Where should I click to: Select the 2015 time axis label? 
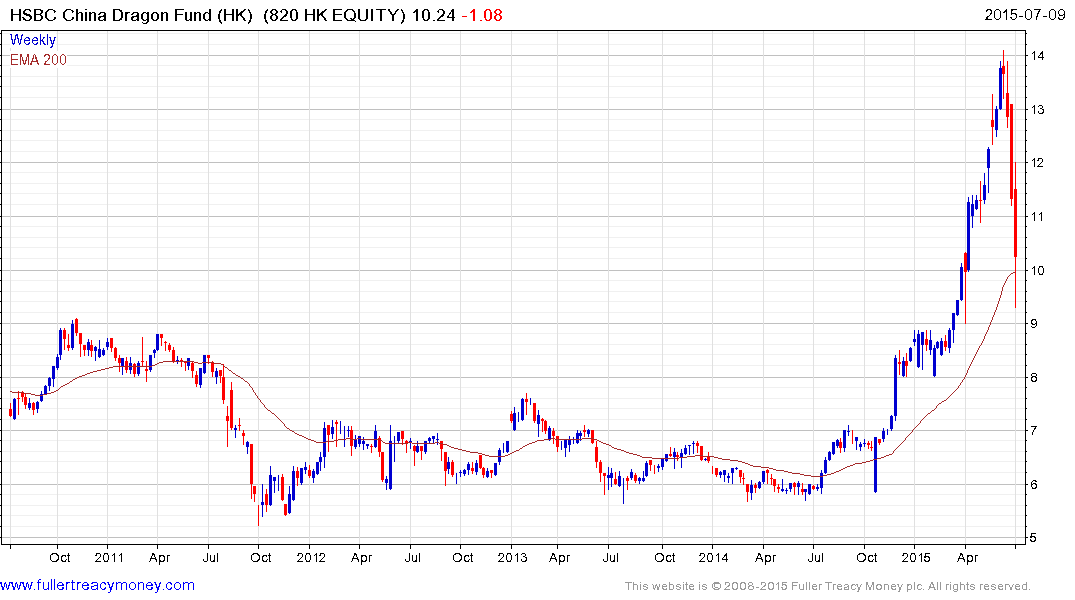[916, 557]
